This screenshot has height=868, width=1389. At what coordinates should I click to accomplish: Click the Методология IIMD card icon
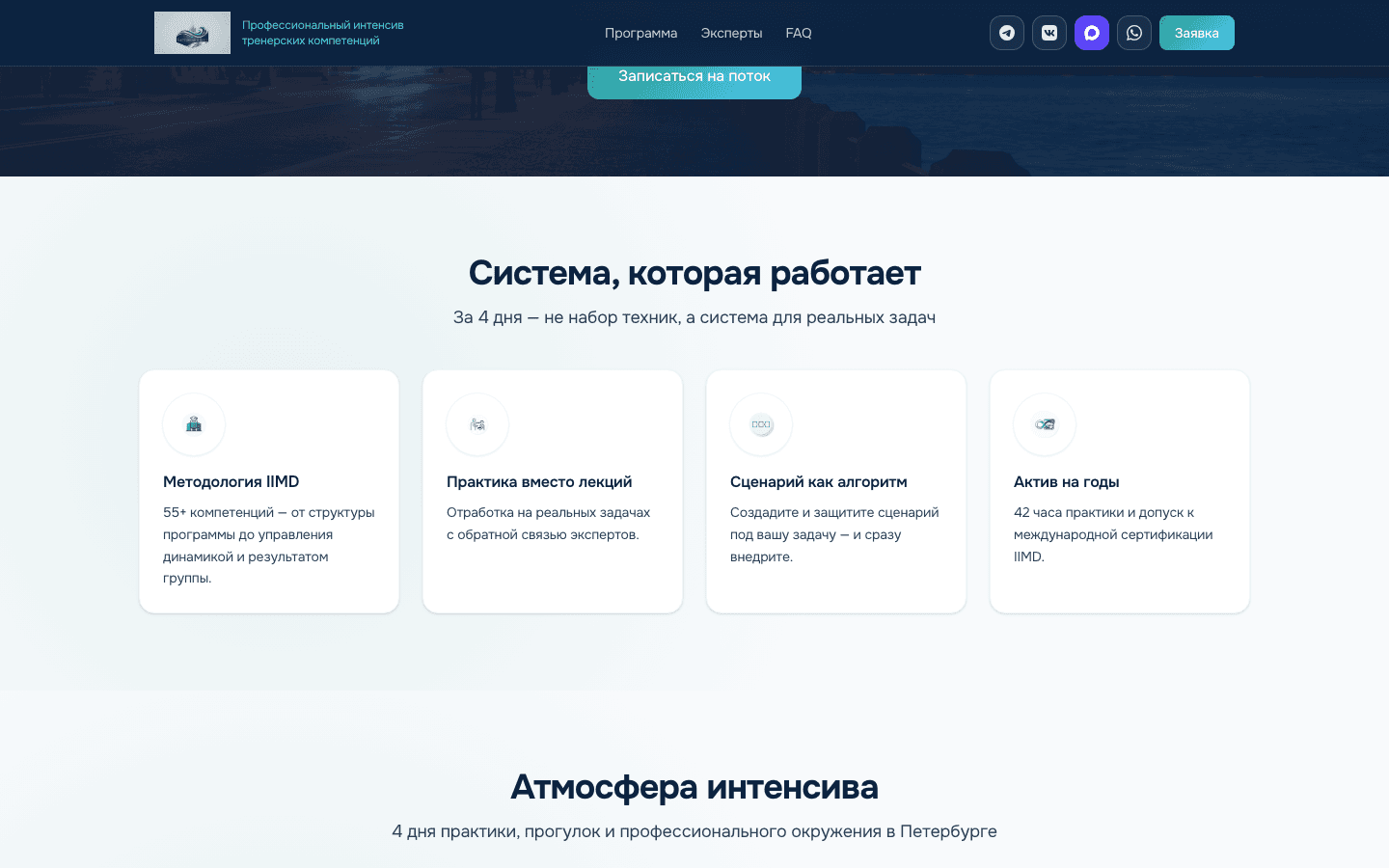(194, 424)
